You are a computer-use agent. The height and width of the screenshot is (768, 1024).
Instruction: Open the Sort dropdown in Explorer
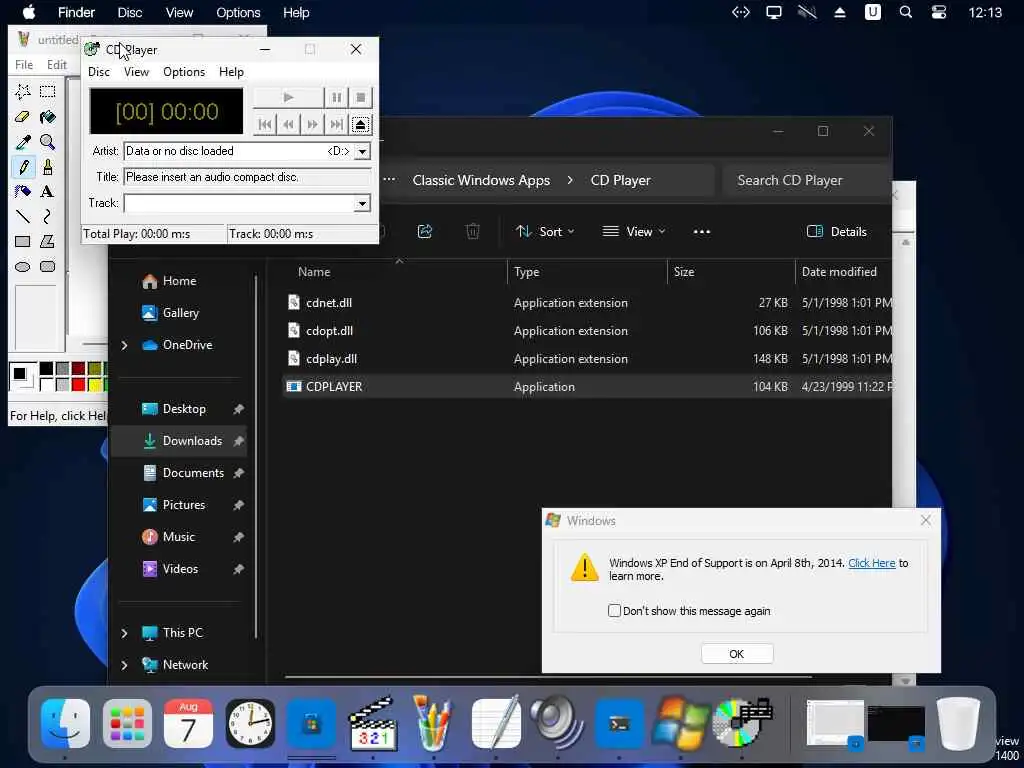pyautogui.click(x=545, y=231)
